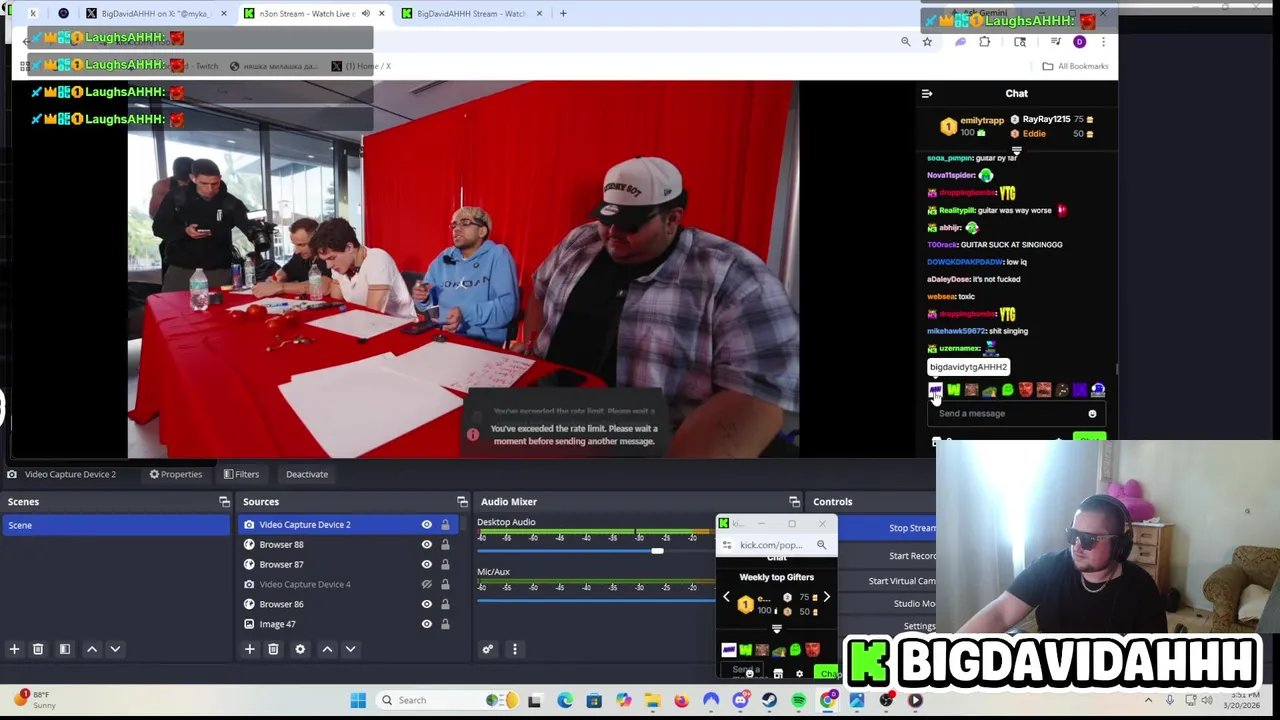Screen dimensions: 1280x720
Task: Open source properties gear in Sources panel
Action: click(300, 649)
